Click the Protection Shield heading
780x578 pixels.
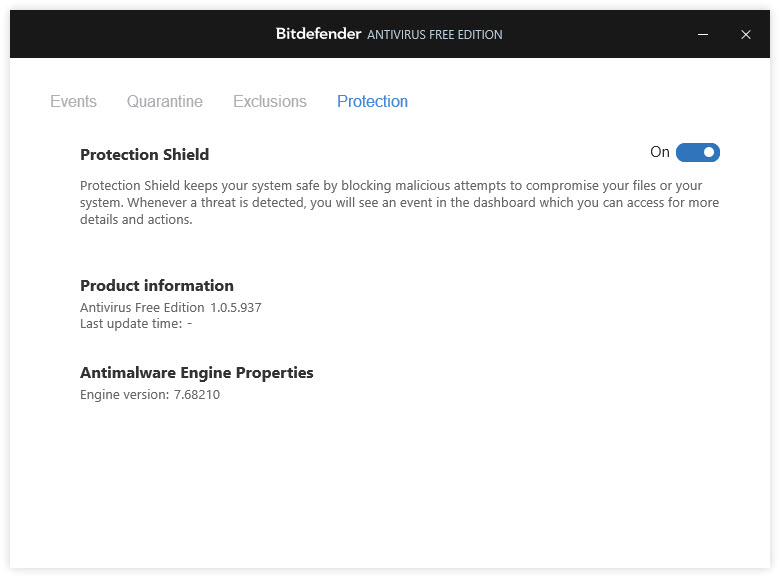(x=144, y=154)
